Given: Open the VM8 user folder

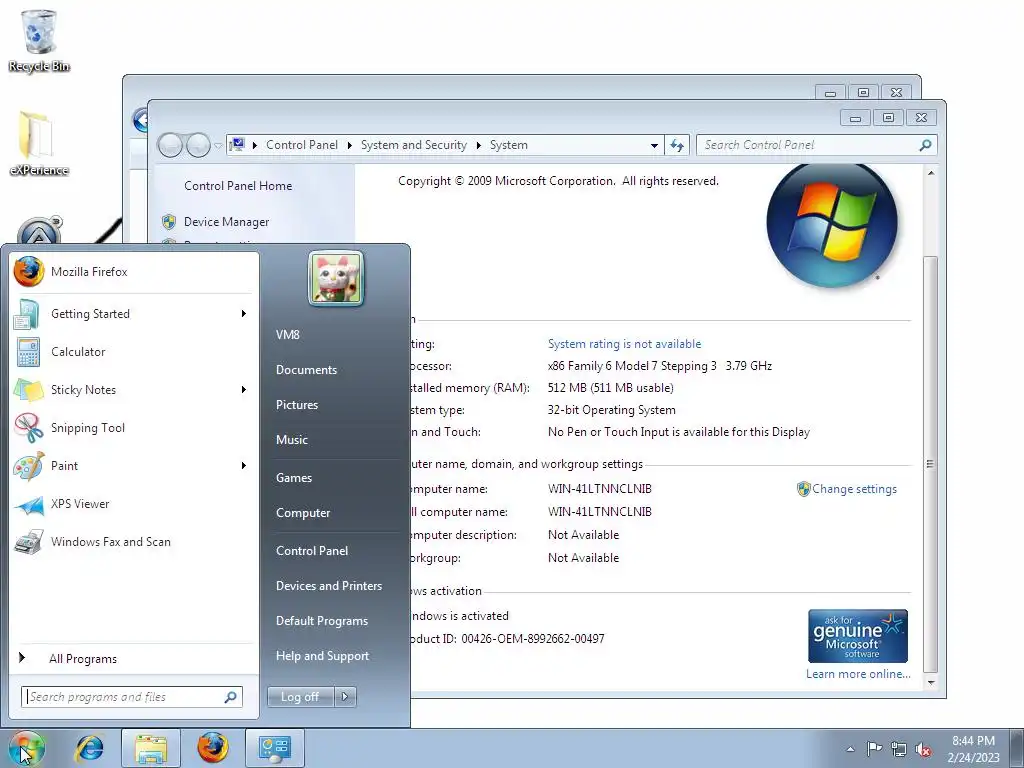Looking at the screenshot, I should point(287,334).
